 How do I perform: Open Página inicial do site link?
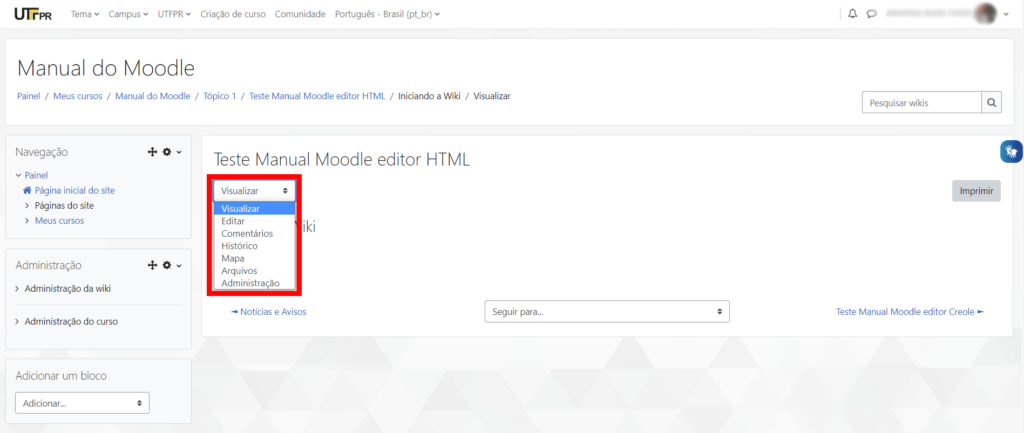point(75,191)
